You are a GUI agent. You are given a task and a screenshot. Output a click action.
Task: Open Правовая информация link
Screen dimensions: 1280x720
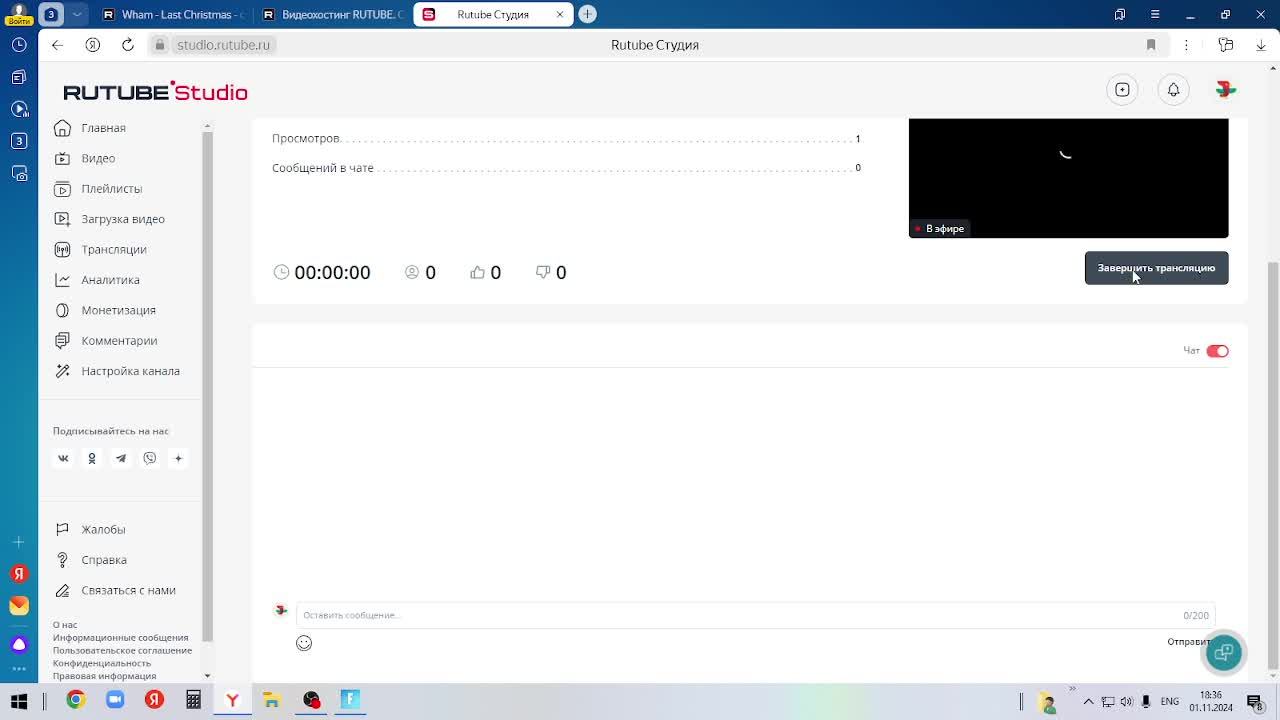point(104,676)
